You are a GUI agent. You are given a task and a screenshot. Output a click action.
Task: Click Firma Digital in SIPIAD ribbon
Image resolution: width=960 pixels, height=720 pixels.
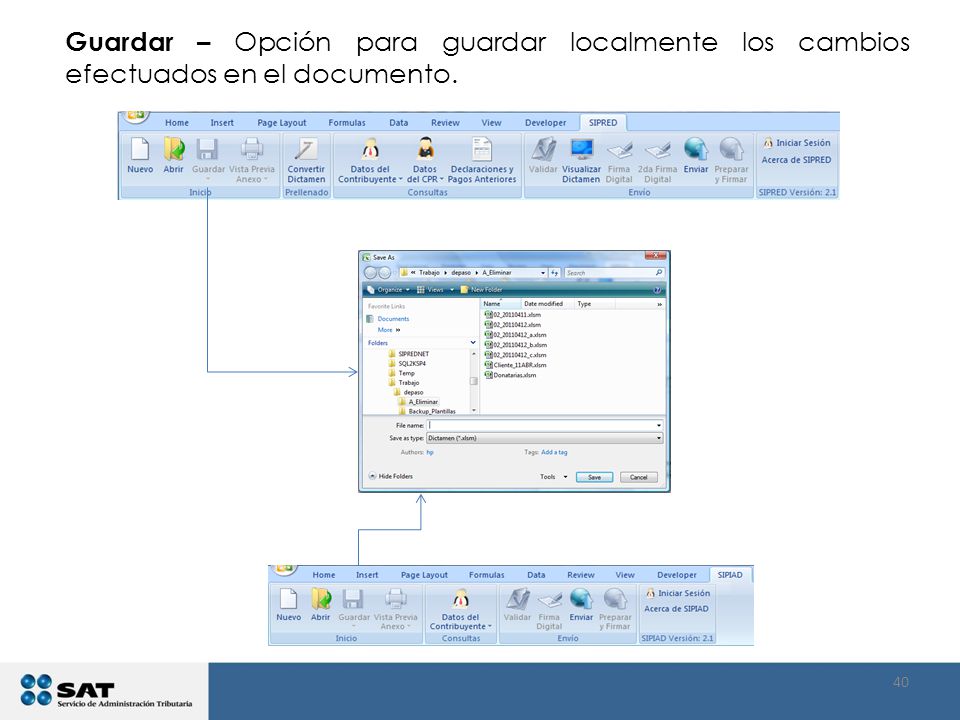click(x=549, y=609)
